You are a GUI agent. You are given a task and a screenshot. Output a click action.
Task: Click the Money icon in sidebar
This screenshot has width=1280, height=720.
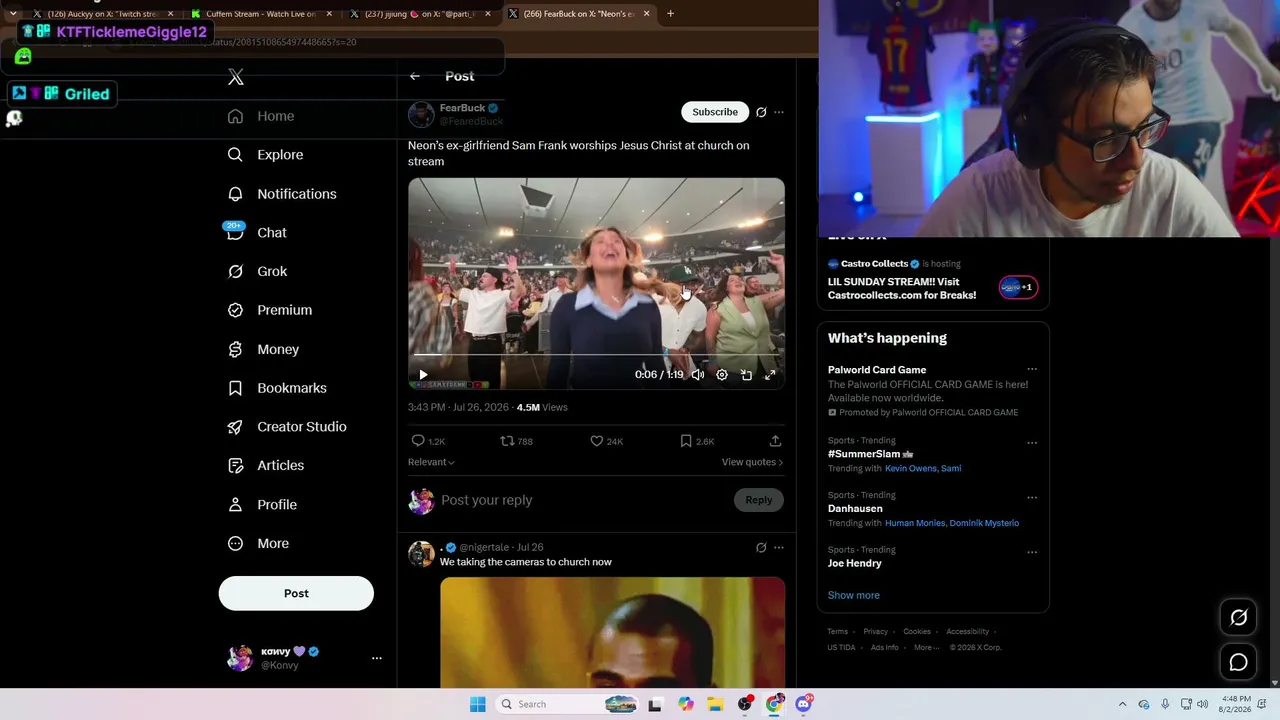tap(235, 349)
